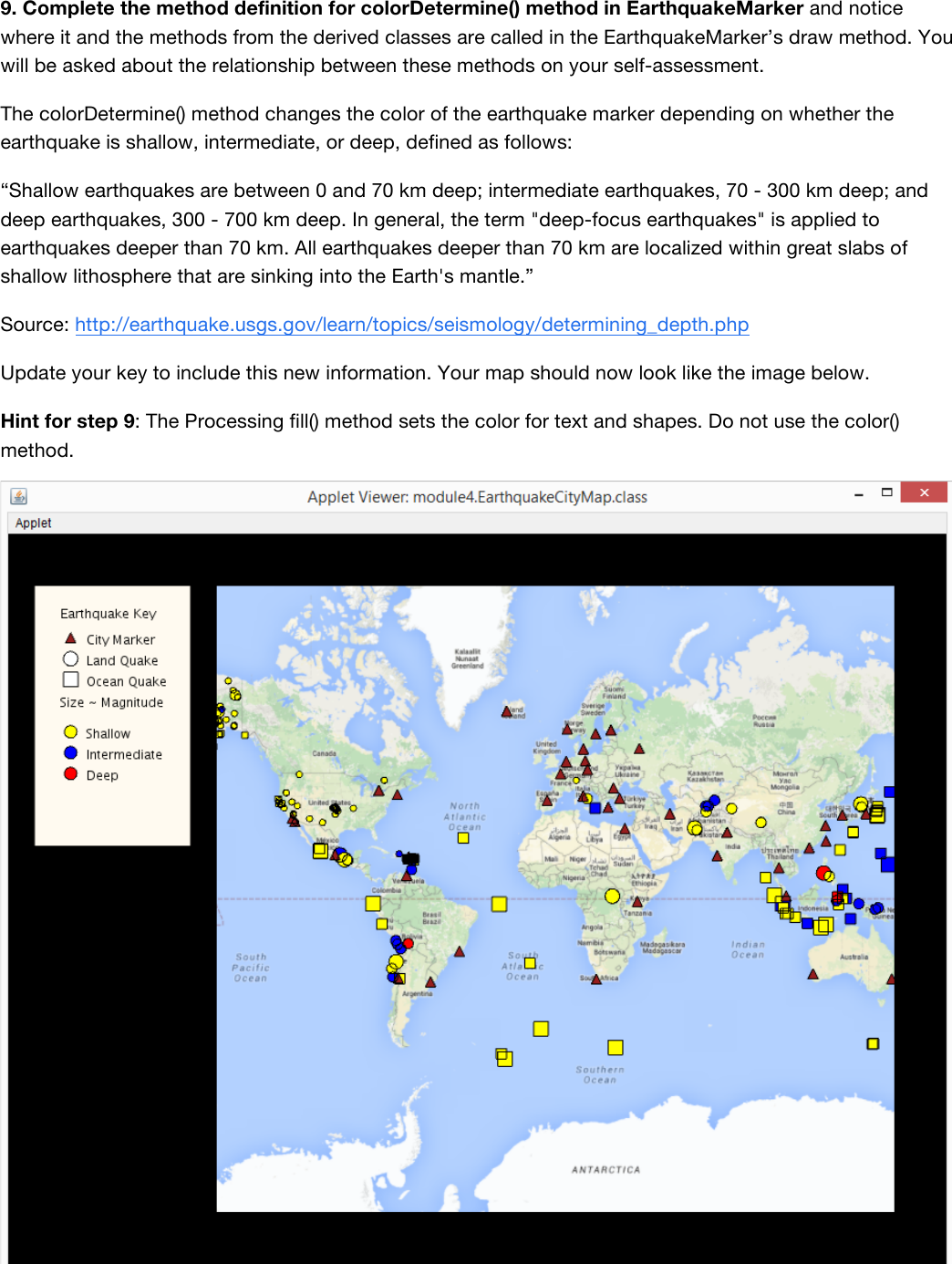The width and height of the screenshot is (952, 1264).
Task: Select the 'Earthquake Key' heading text
Action: coord(109,614)
